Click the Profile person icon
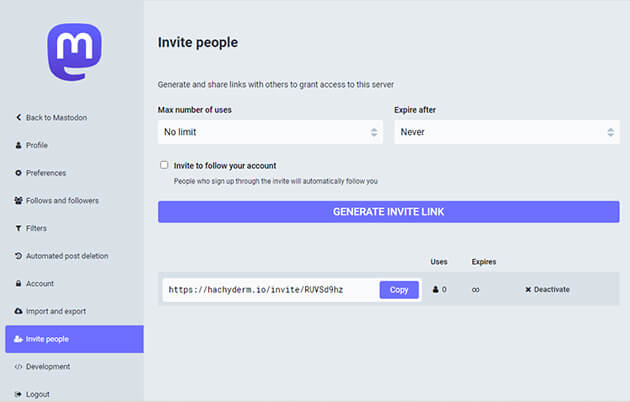The width and height of the screenshot is (630, 402). click(19, 145)
